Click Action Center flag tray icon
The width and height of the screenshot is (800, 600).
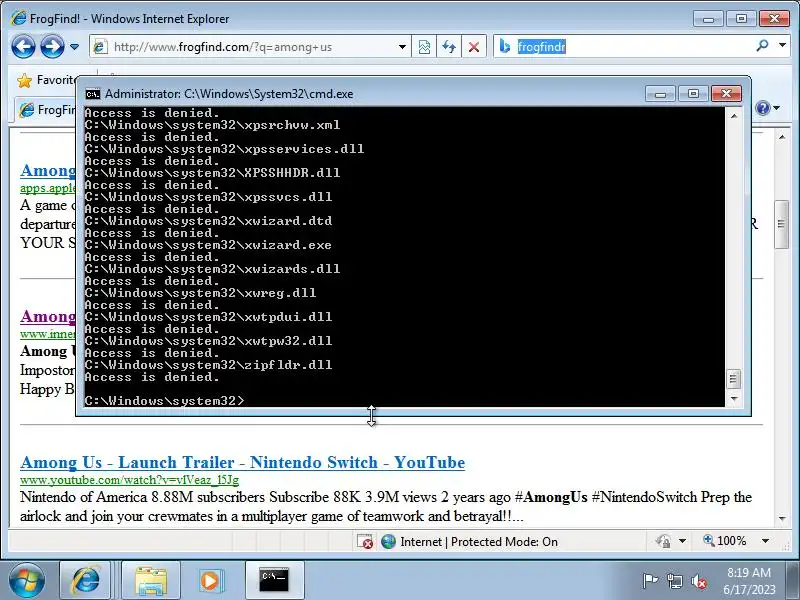[x=650, y=581]
